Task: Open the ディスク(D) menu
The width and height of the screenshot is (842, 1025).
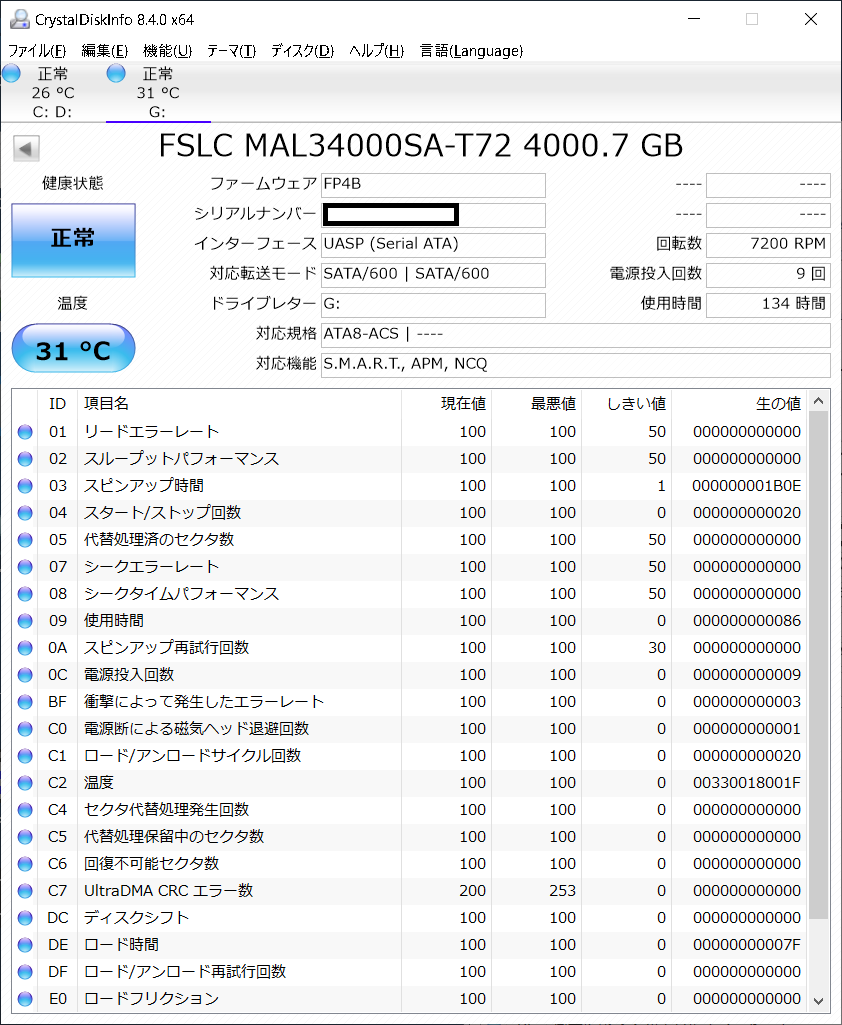Action: point(303,51)
